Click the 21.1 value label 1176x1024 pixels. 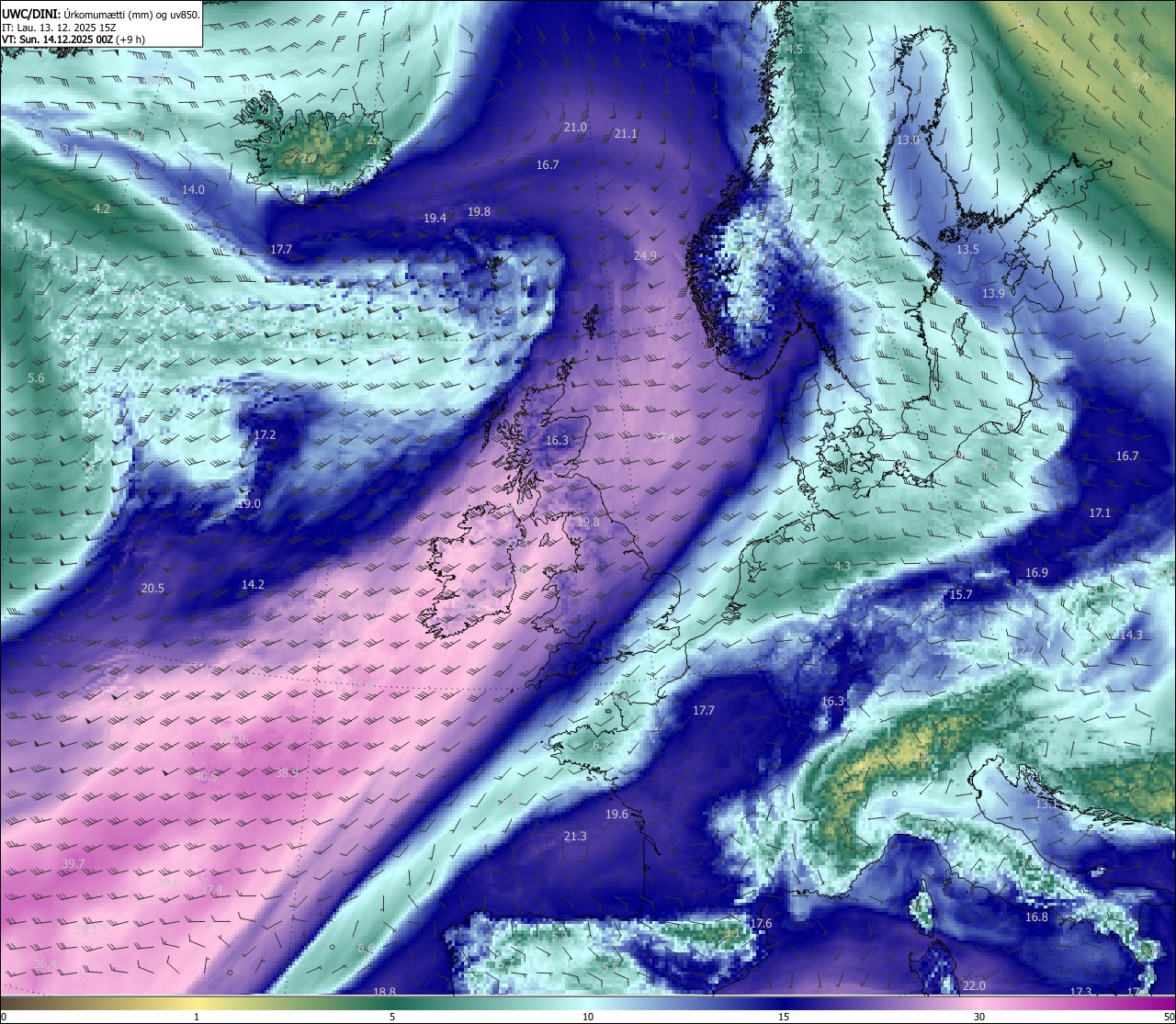[626, 133]
